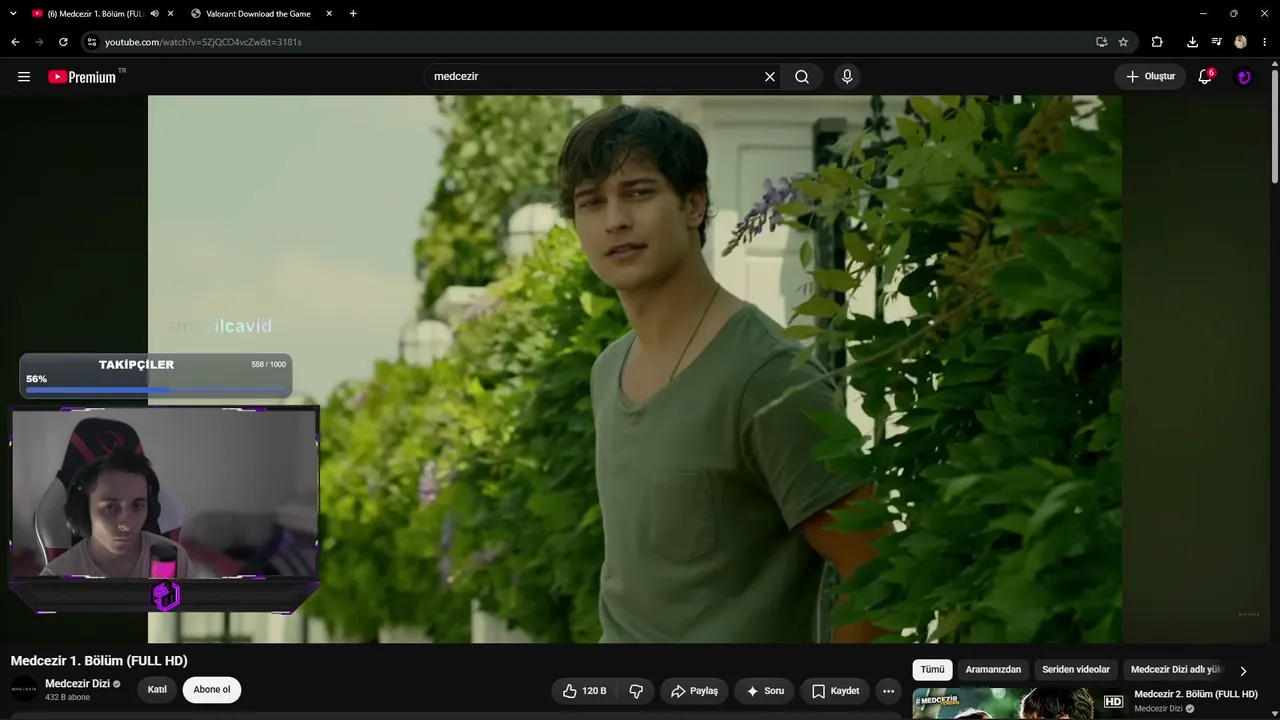Save the video with Kaydet
Viewport: 1280px width, 720px height.
[835, 691]
